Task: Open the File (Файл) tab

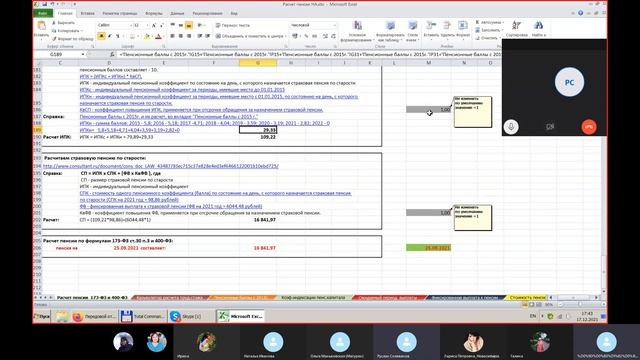Action: point(42,13)
